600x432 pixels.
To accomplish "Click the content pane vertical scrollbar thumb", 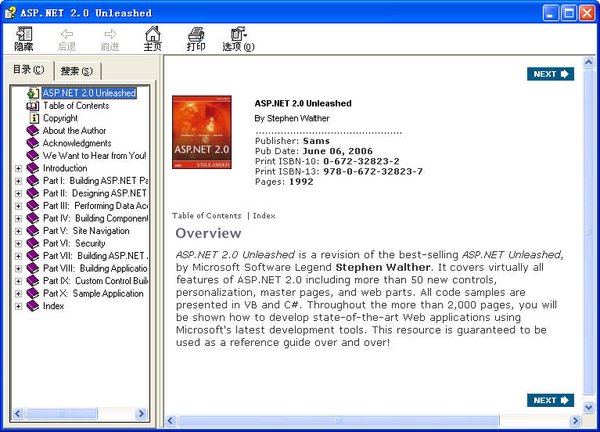I will point(589,231).
